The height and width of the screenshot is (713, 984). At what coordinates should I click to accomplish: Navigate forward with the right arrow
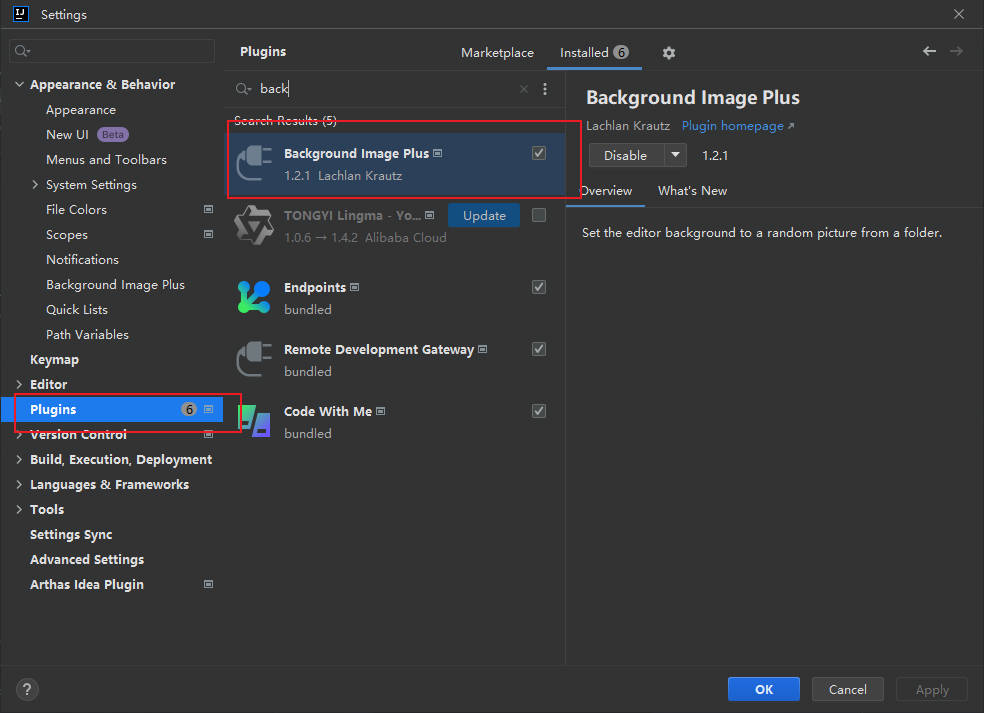pyautogui.click(x=956, y=51)
